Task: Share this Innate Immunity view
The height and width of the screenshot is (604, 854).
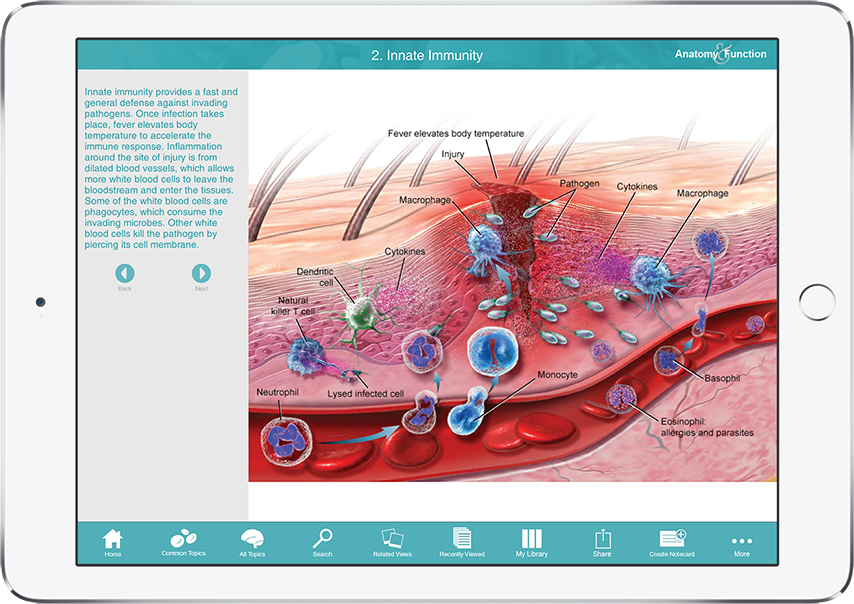Action: coord(601,540)
